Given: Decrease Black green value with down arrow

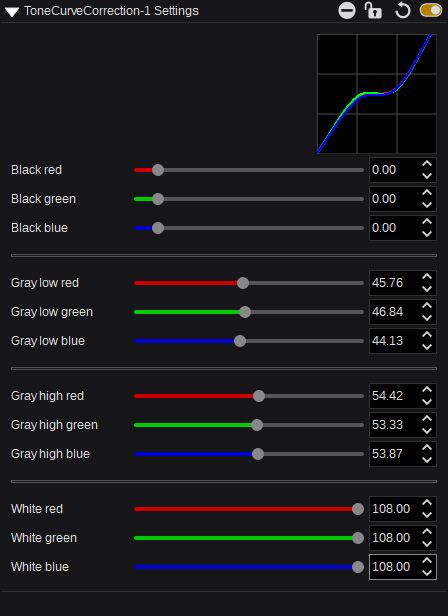Looking at the screenshot, I should [x=427, y=205].
